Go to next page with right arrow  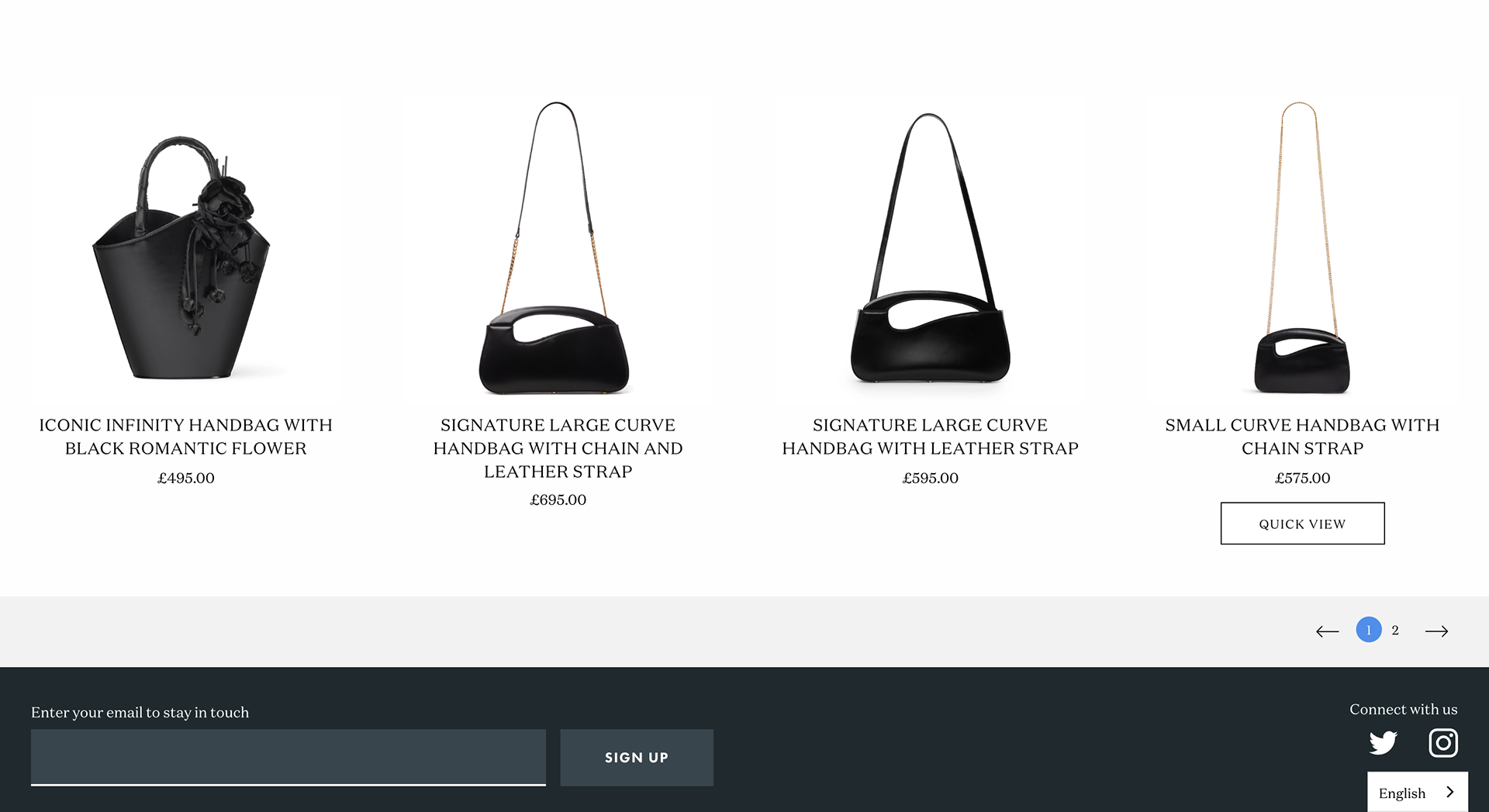1436,631
